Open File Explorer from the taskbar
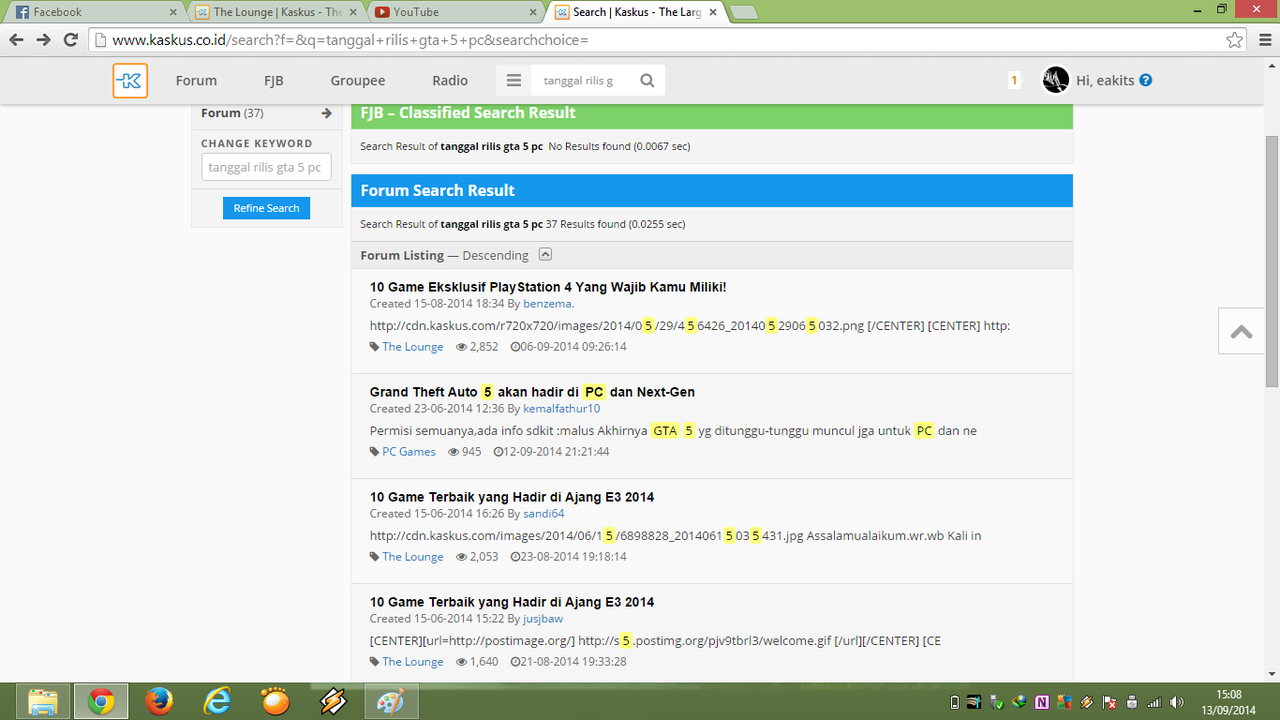1280x720 pixels. [x=42, y=702]
